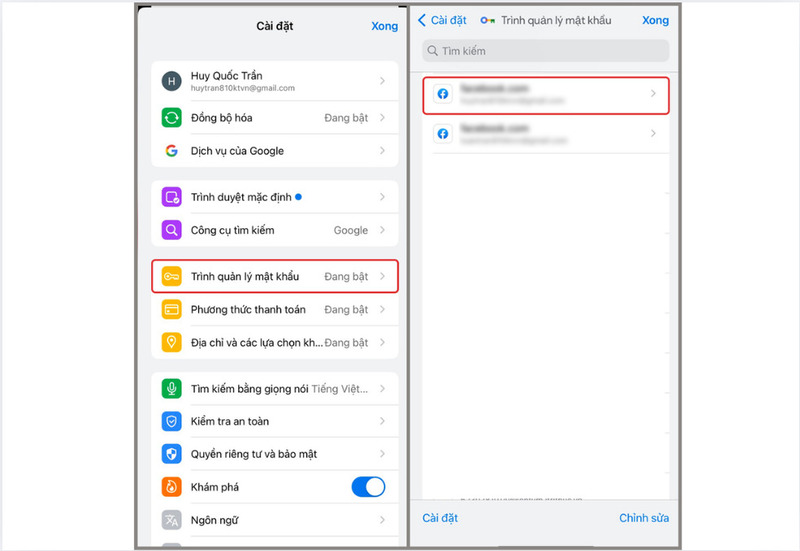Go back via the Cài đặt arrow
Viewport: 800px width, 551px height.
coord(442,20)
